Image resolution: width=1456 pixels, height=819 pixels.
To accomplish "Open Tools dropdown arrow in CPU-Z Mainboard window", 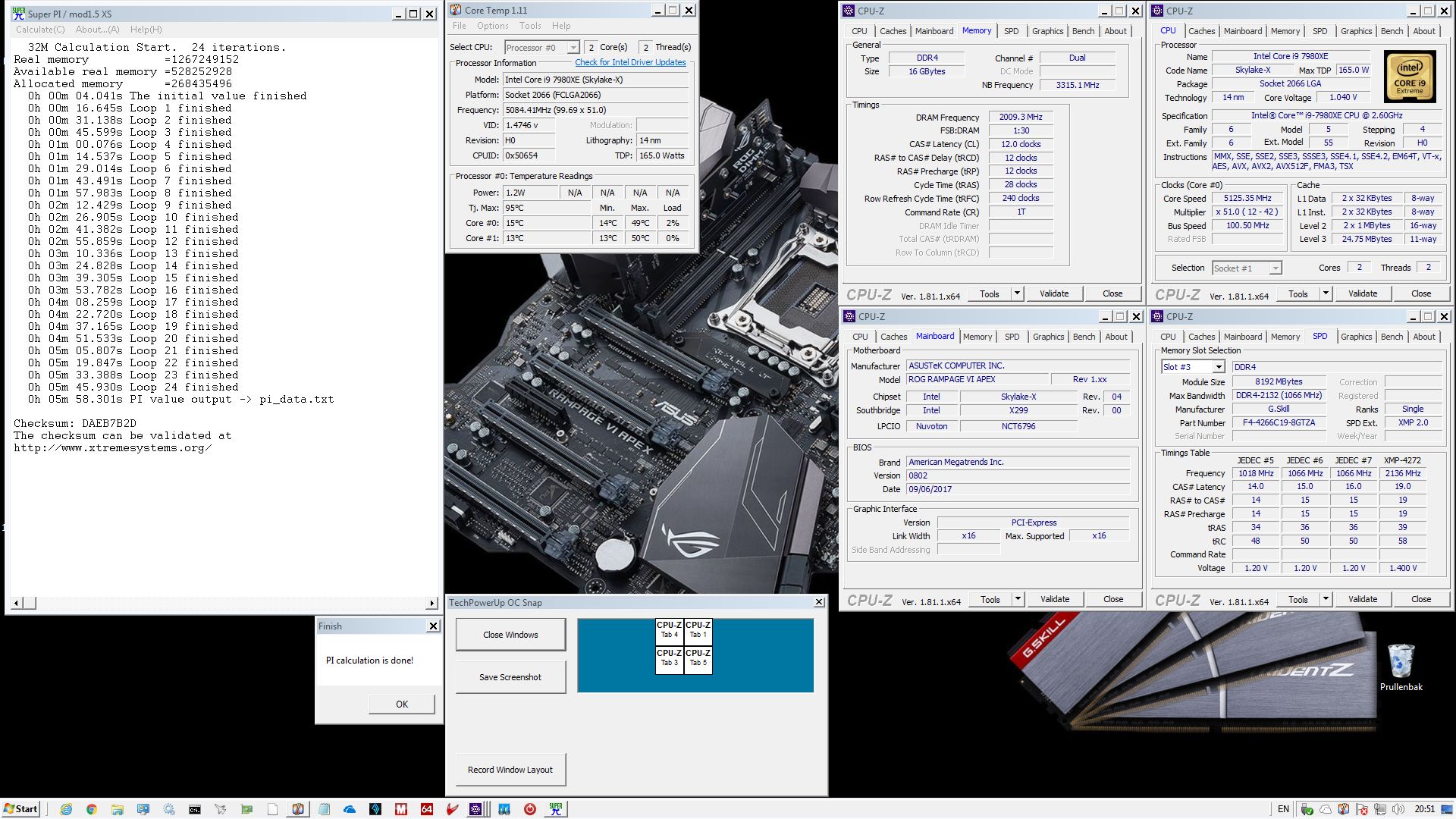I will point(1018,599).
